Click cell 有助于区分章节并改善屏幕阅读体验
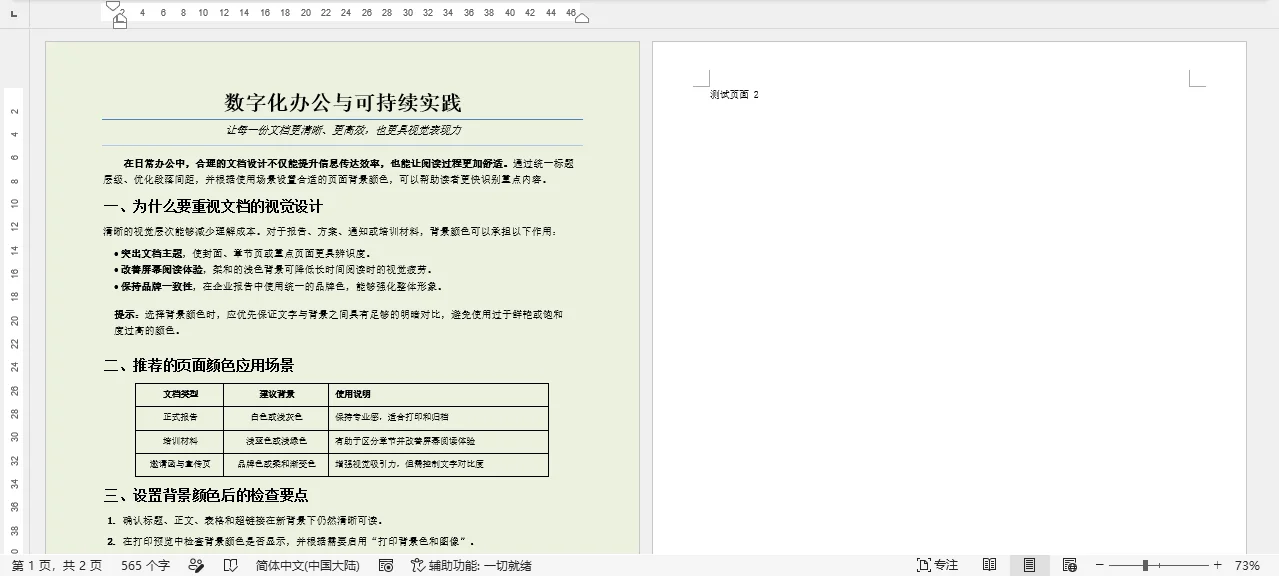Screen dimensions: 1279x576 (405, 441)
